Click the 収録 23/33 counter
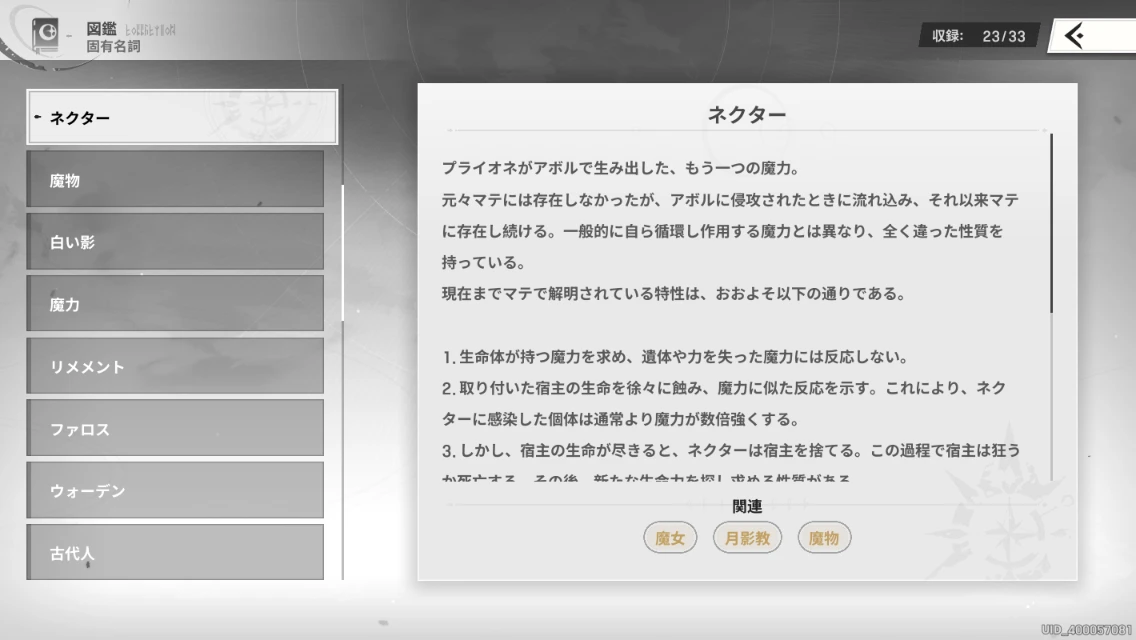Viewport: 1136px width, 640px height. point(978,36)
